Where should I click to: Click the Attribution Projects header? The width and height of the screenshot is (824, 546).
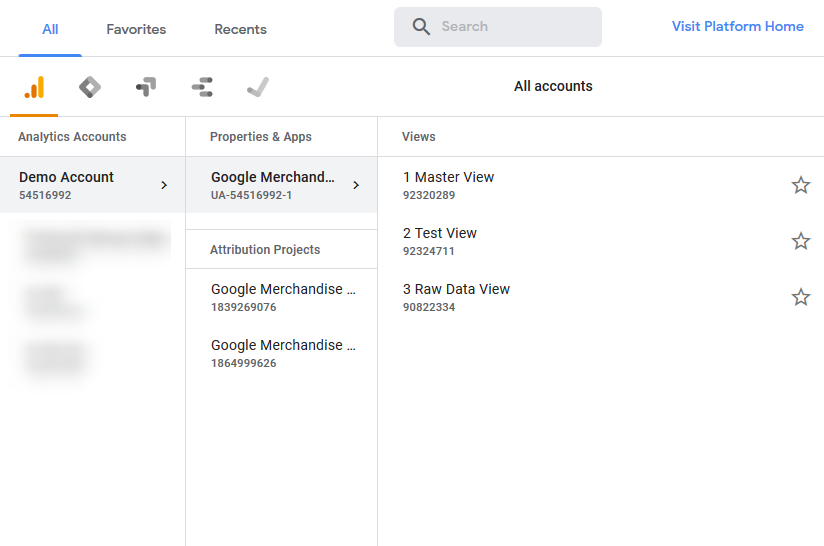[x=265, y=250]
